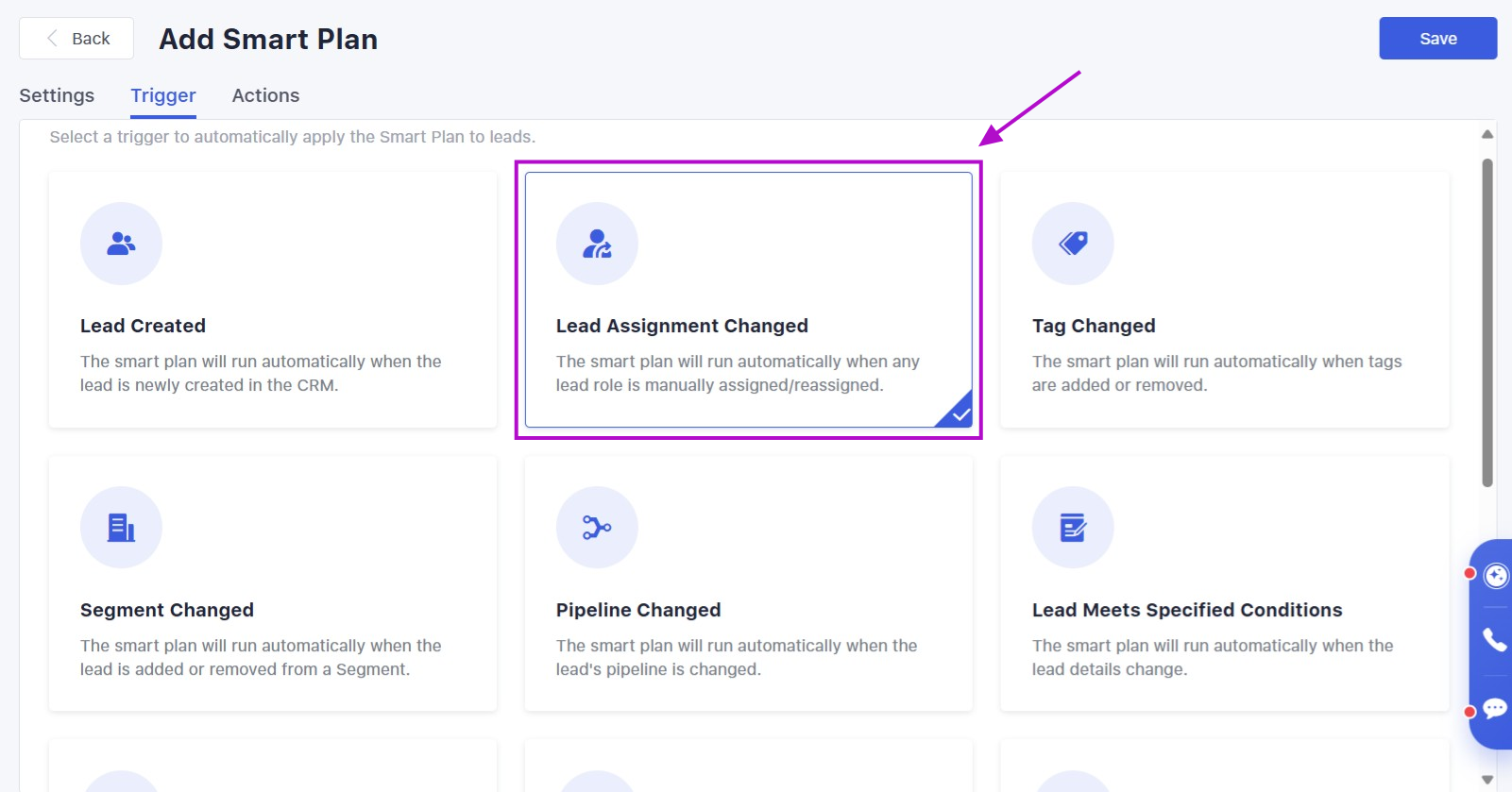Click the Lead Created people icon
Screen dimensions: 1512x792
pos(121,244)
